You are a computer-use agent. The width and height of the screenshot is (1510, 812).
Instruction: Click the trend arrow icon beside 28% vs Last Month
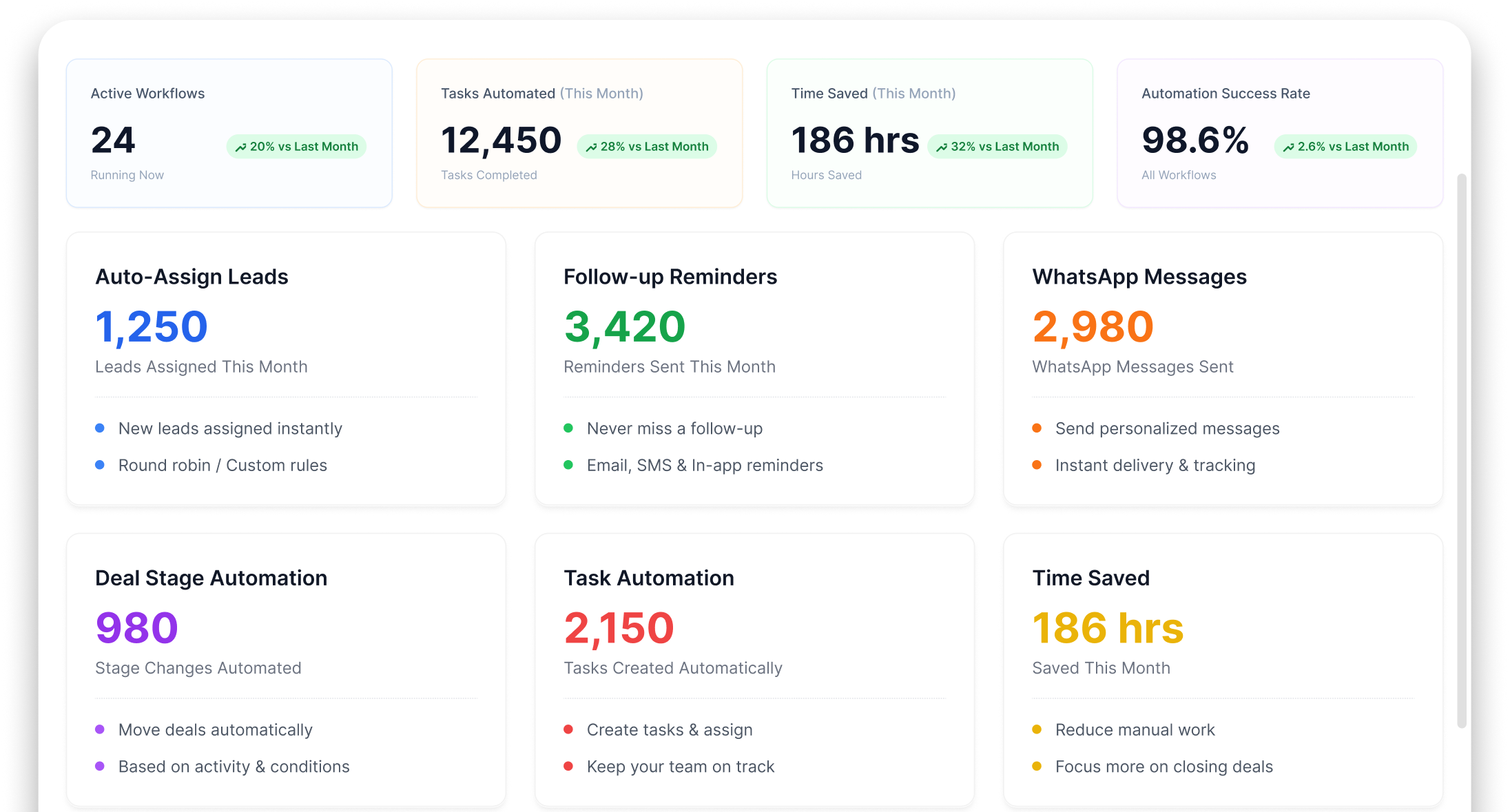591,147
